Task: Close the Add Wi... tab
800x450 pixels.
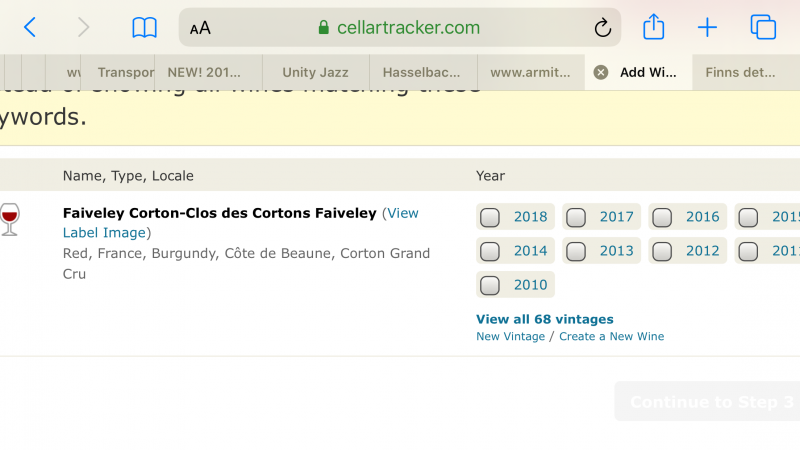Action: 600,72
